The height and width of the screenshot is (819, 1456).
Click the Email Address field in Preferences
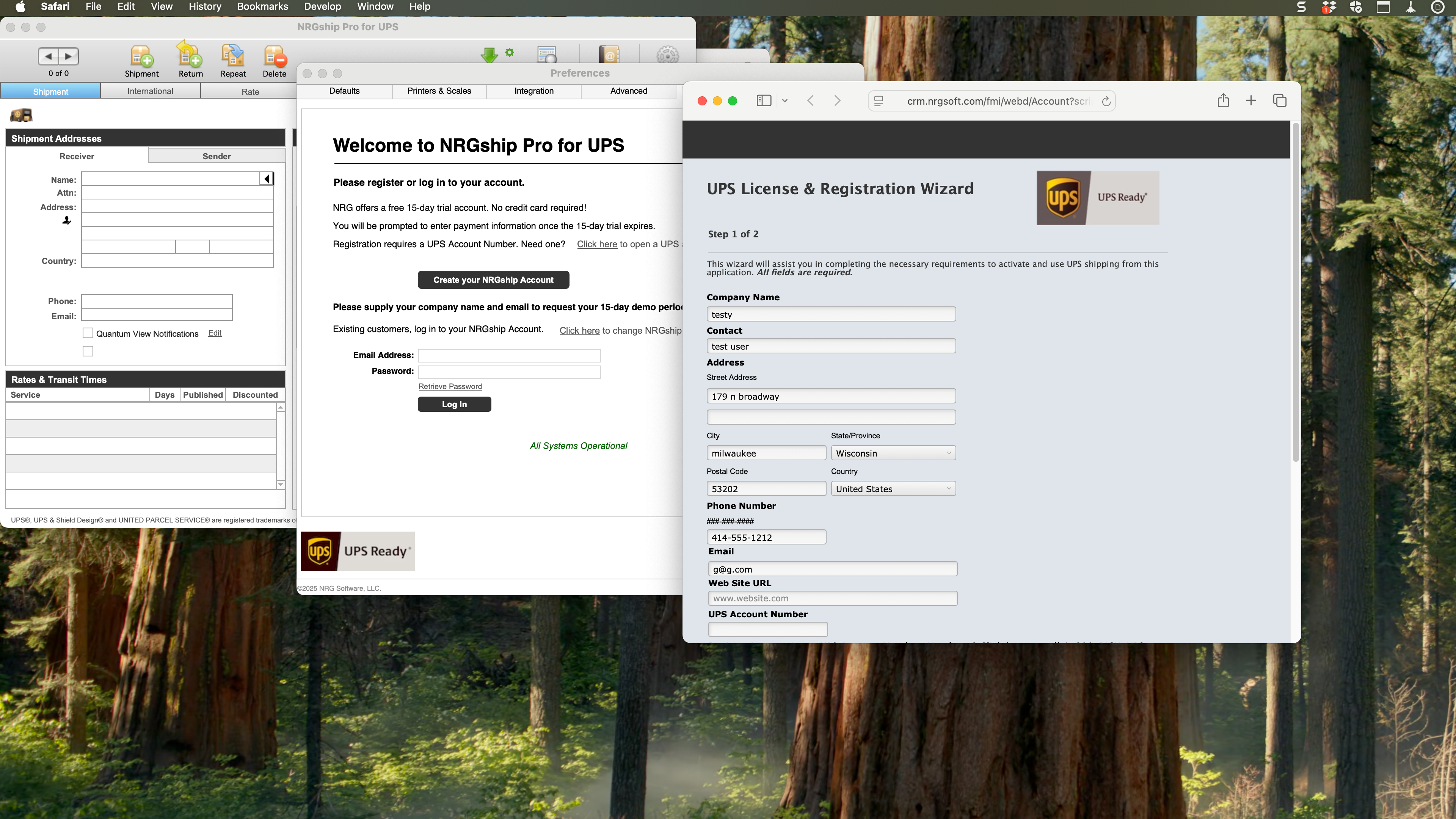pos(509,356)
